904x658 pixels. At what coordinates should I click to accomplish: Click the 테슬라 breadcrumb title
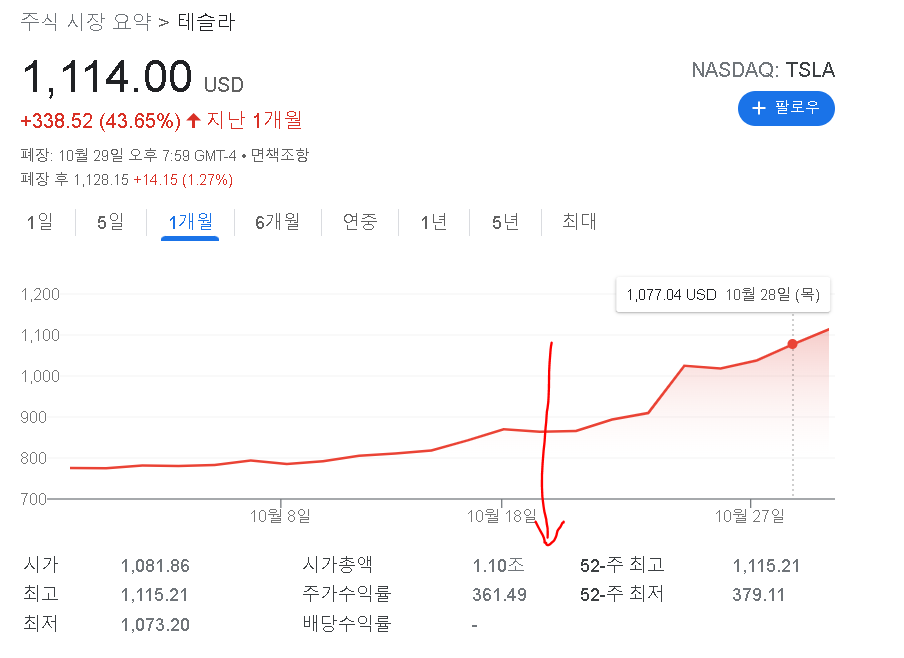click(206, 22)
